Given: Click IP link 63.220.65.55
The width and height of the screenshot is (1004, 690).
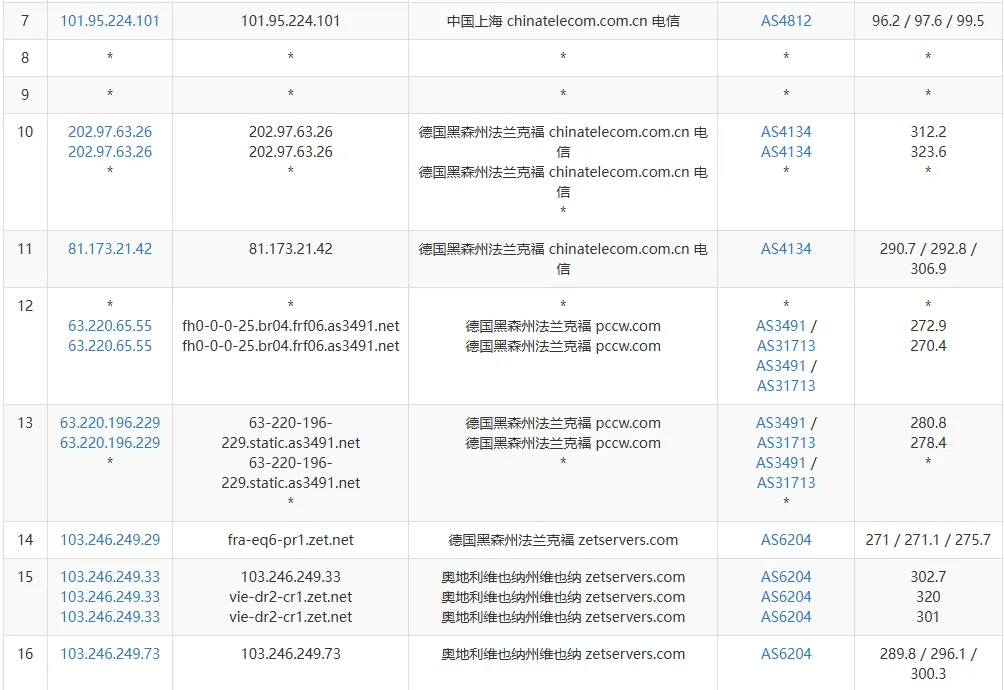Looking at the screenshot, I should [x=110, y=325].
